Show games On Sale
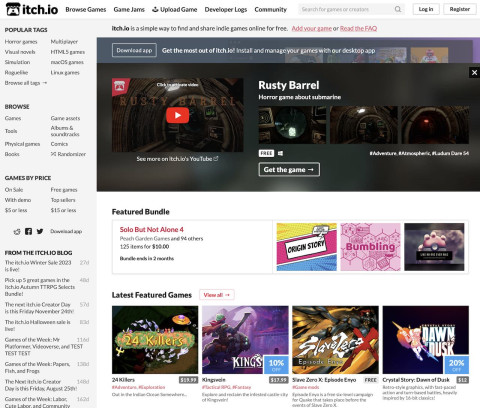 (x=14, y=190)
